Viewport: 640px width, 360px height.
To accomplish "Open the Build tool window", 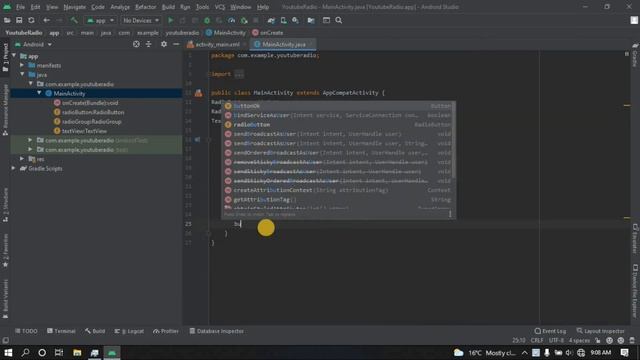I will (95, 331).
